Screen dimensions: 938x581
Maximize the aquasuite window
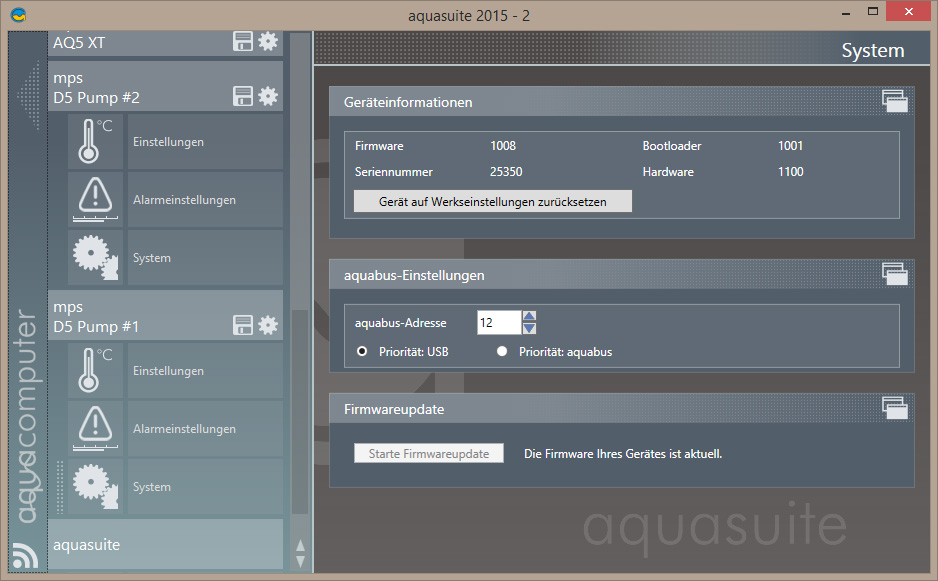tap(873, 11)
